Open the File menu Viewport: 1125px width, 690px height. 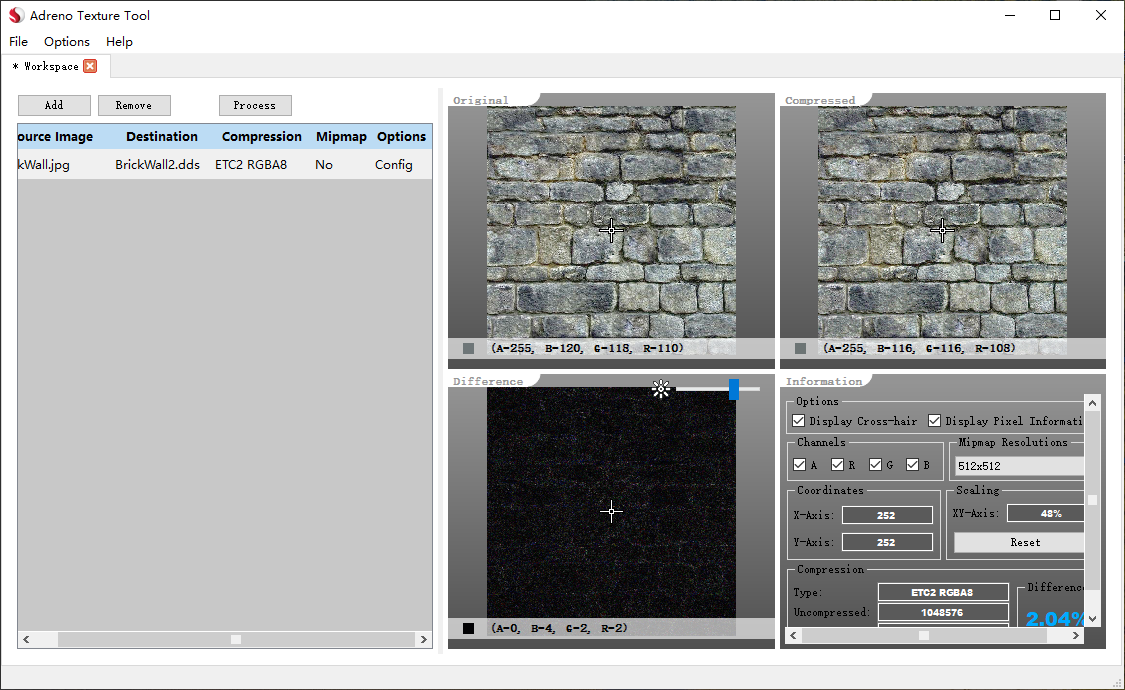click(x=19, y=42)
